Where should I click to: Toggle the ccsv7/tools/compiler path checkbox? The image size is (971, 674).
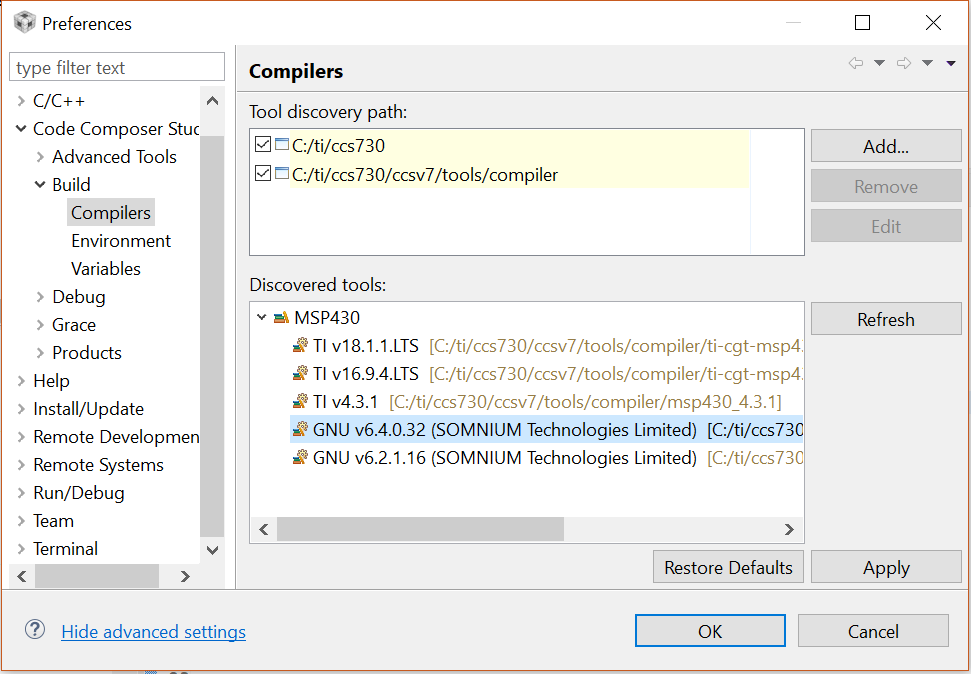263,174
